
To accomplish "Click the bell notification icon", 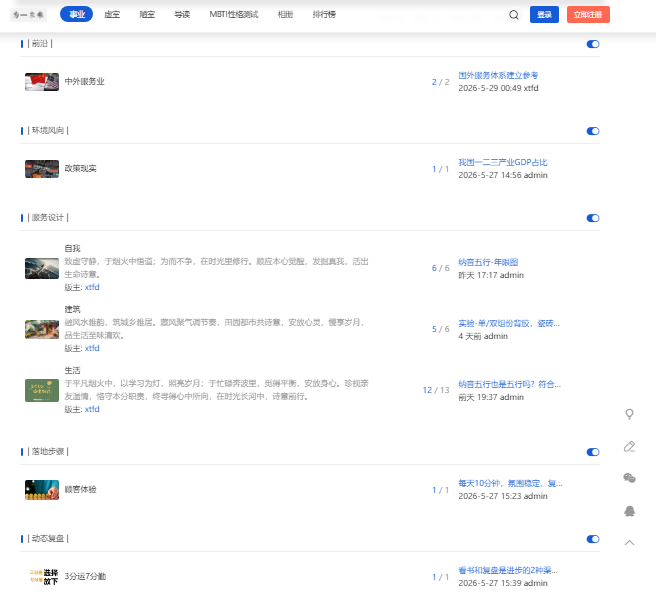I will click(x=629, y=511).
